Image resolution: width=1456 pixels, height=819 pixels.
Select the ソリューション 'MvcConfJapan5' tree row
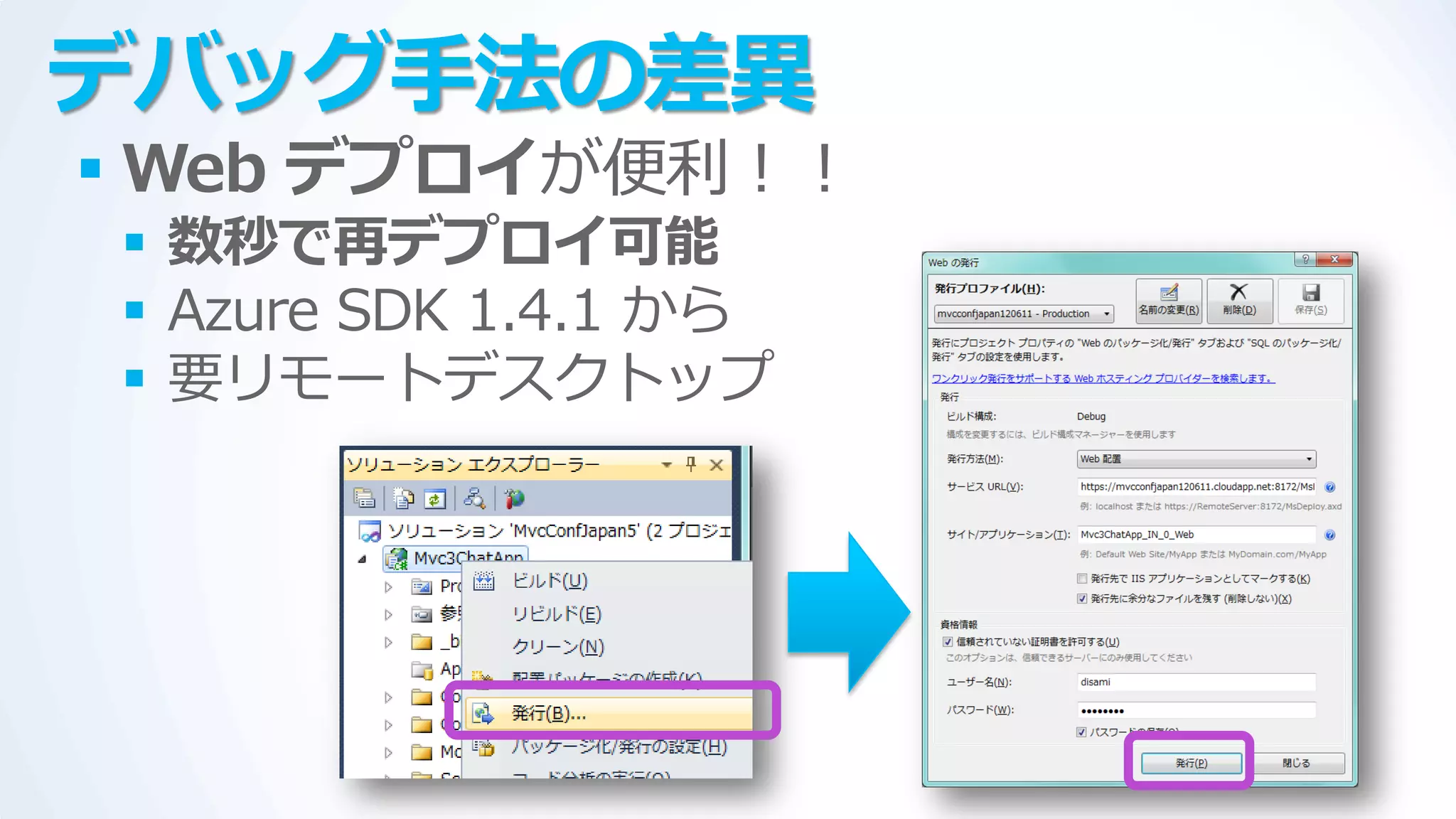click(544, 531)
